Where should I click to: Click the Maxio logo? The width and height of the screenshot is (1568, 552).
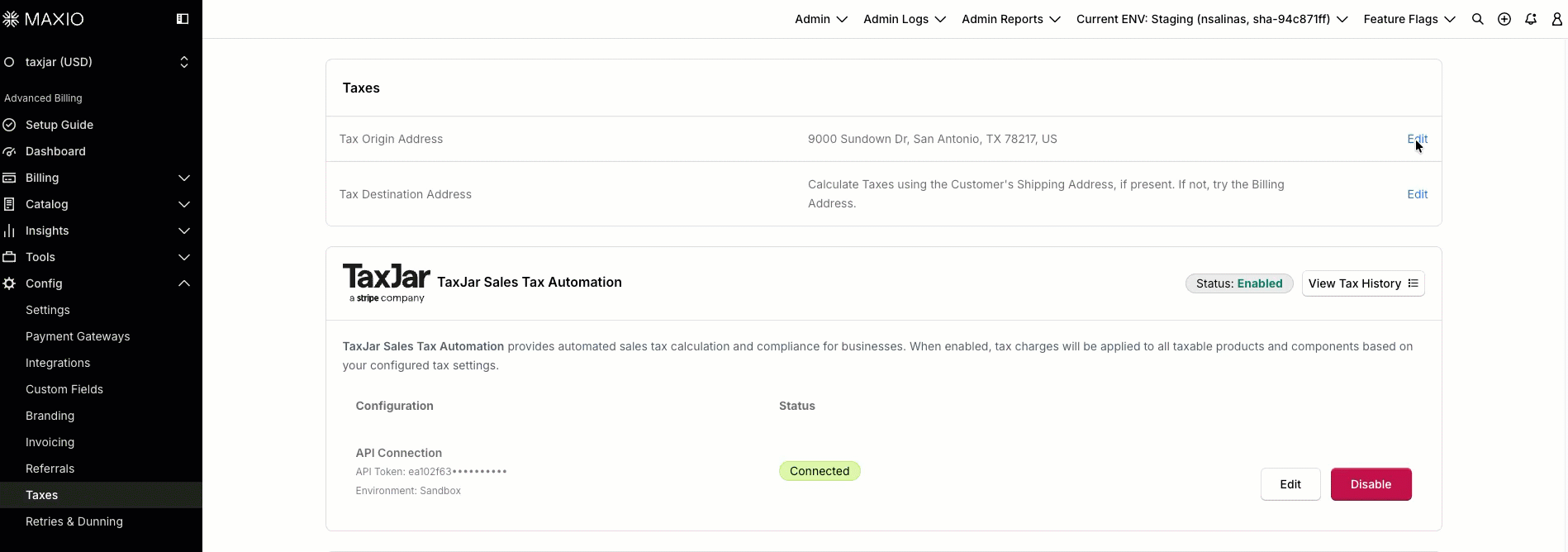(x=43, y=19)
